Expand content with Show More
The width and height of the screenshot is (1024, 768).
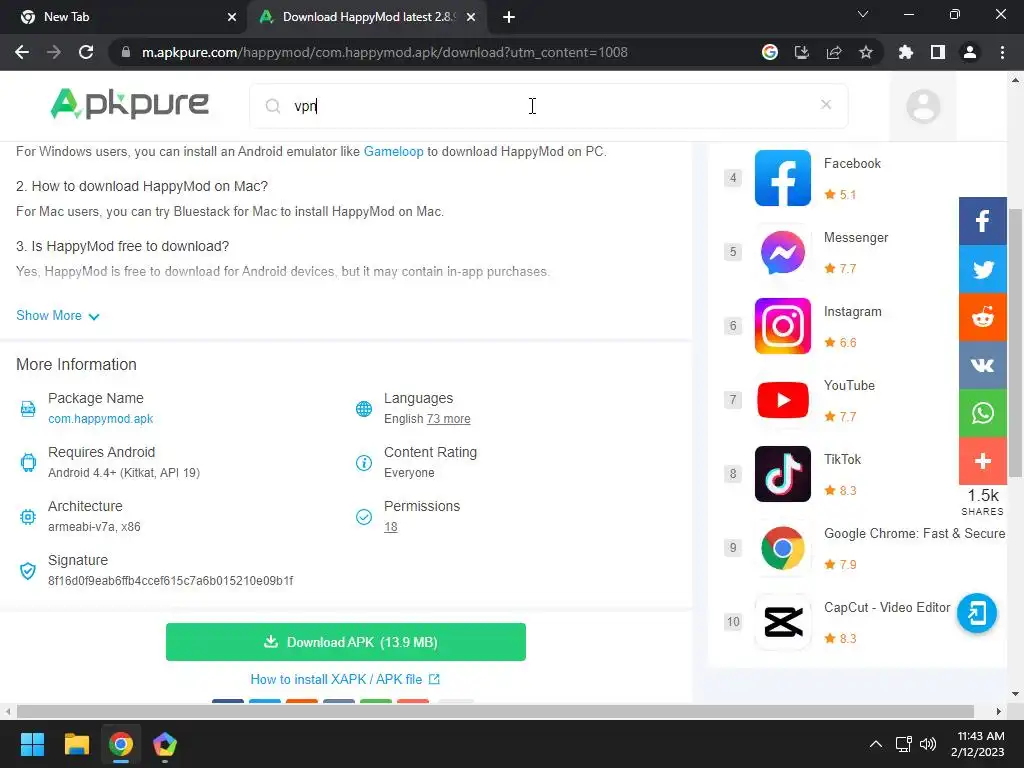tap(57, 315)
